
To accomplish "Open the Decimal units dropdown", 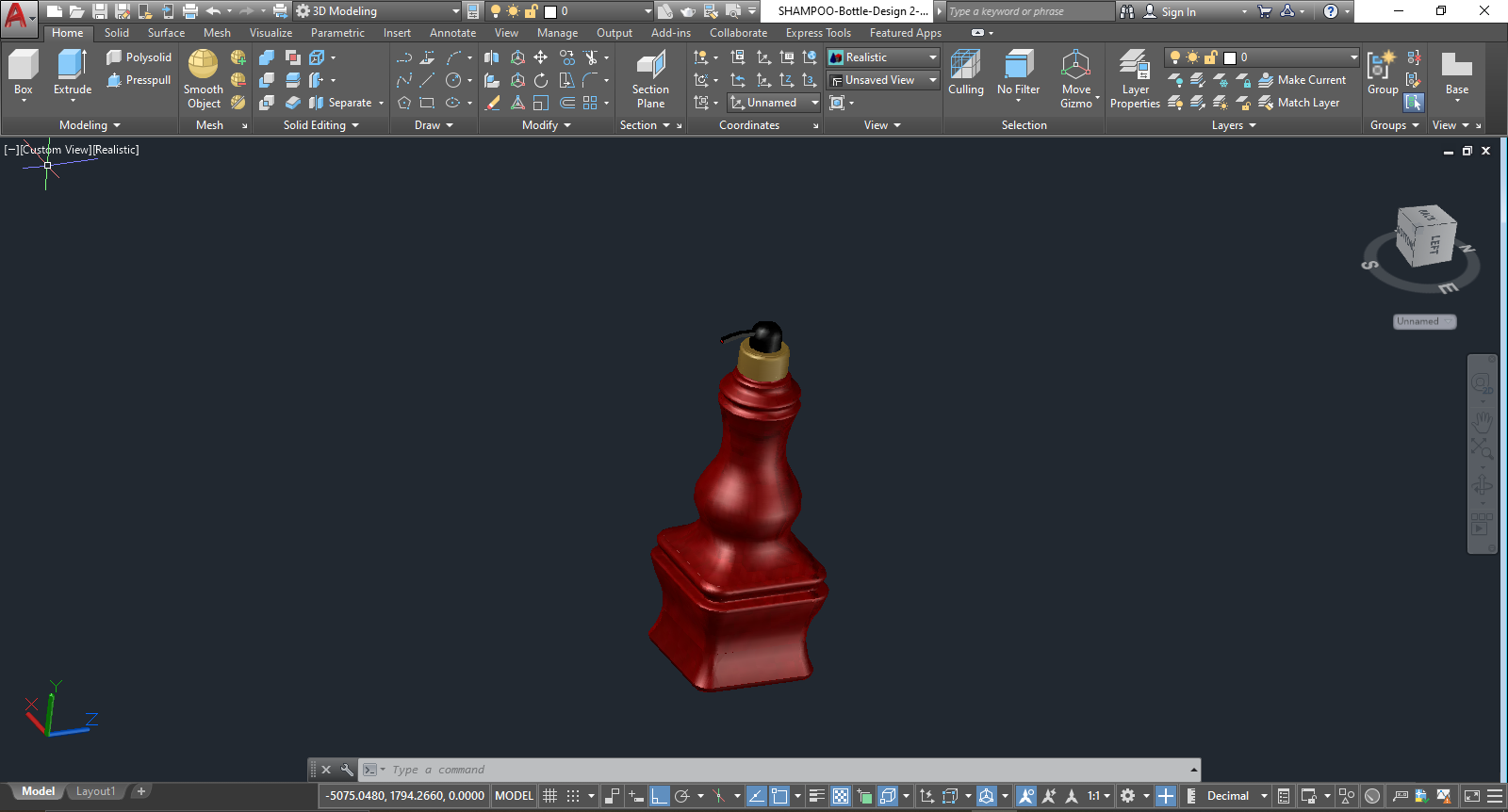I will (x=1237, y=796).
